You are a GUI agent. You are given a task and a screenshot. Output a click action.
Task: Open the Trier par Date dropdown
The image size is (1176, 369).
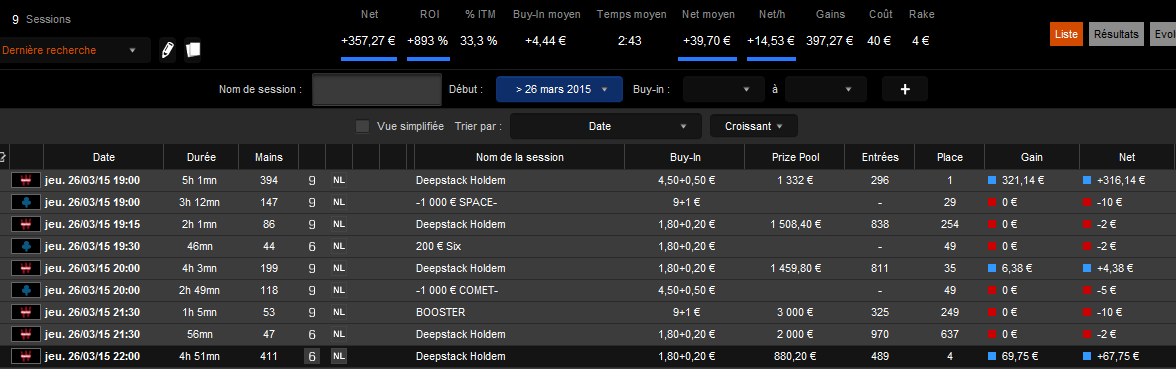[x=605, y=127]
